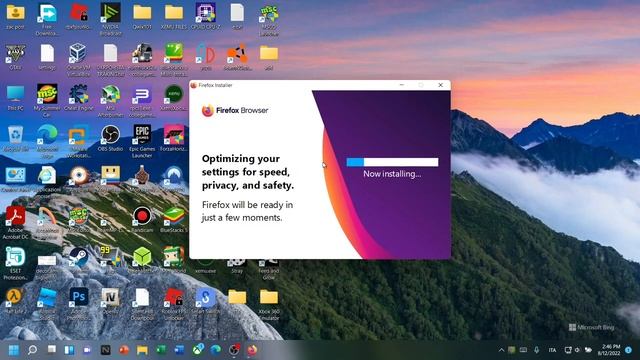Select the BlueStacks Multi-Instance Manager shortcut
This screenshot has width=640, height=360.
(174, 60)
